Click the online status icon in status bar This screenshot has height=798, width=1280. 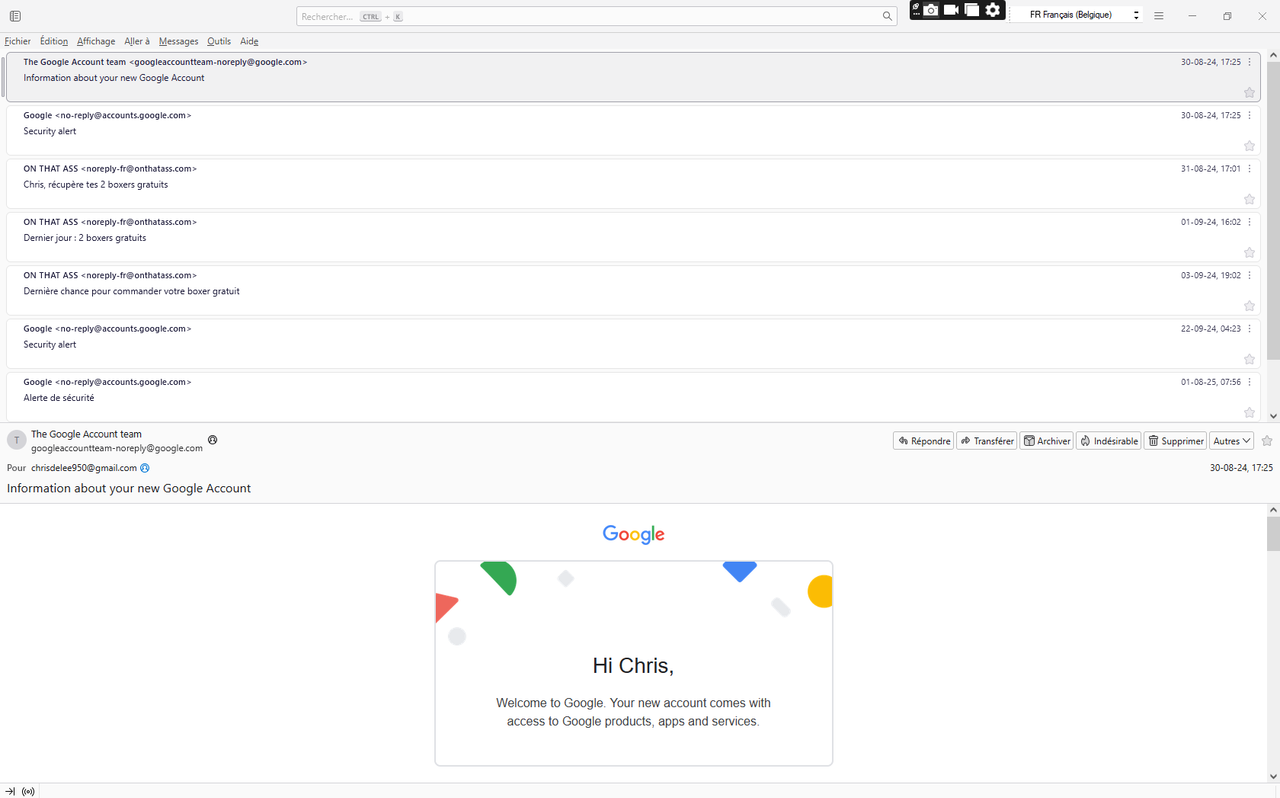[28, 791]
